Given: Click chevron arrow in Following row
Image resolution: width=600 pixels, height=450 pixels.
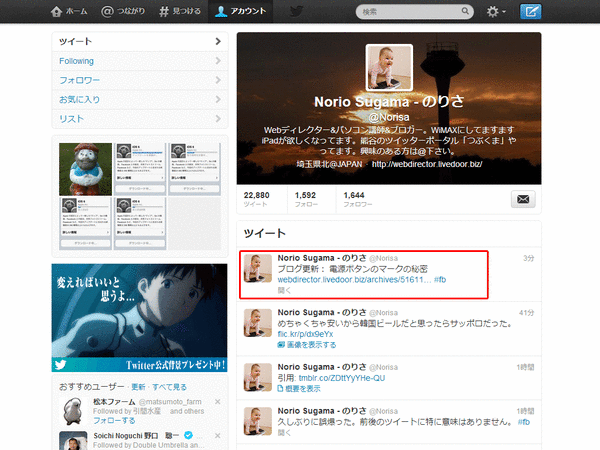Looking at the screenshot, I should (218, 61).
